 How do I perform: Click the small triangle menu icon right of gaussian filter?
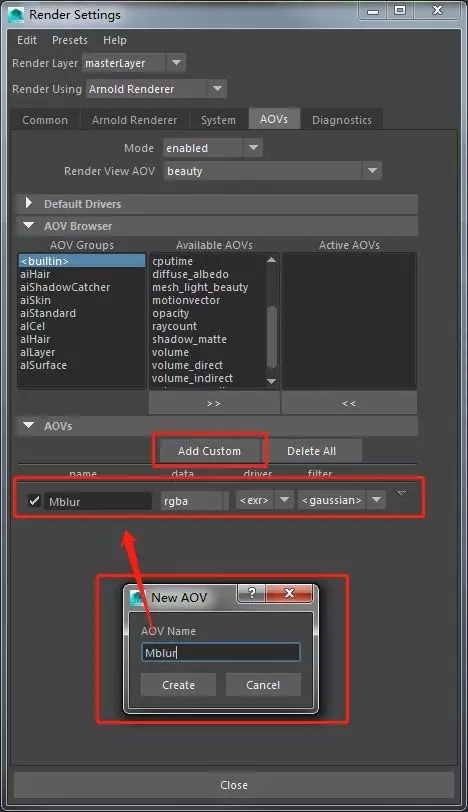pos(401,493)
